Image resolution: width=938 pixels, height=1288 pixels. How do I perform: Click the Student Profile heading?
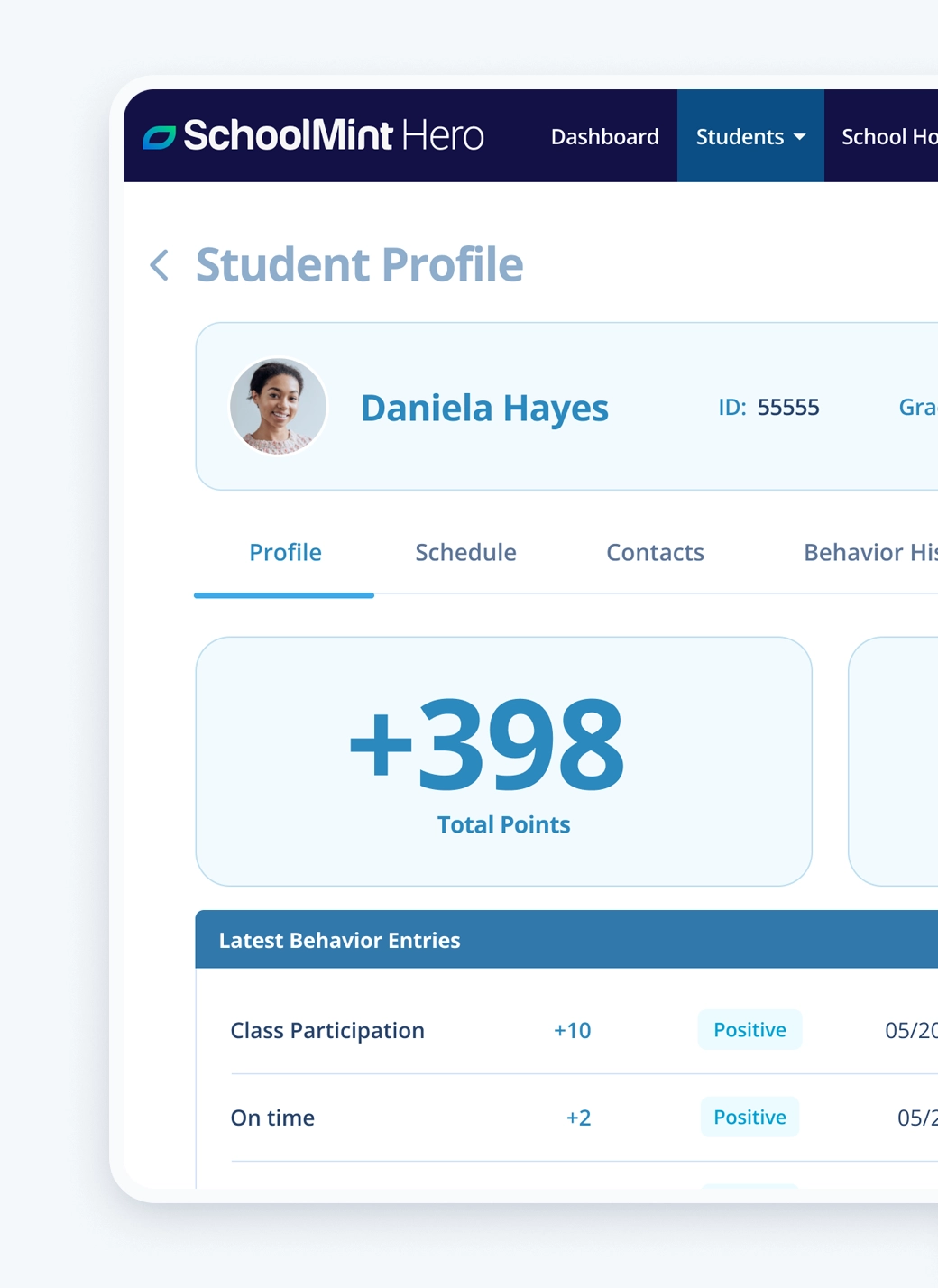(359, 265)
